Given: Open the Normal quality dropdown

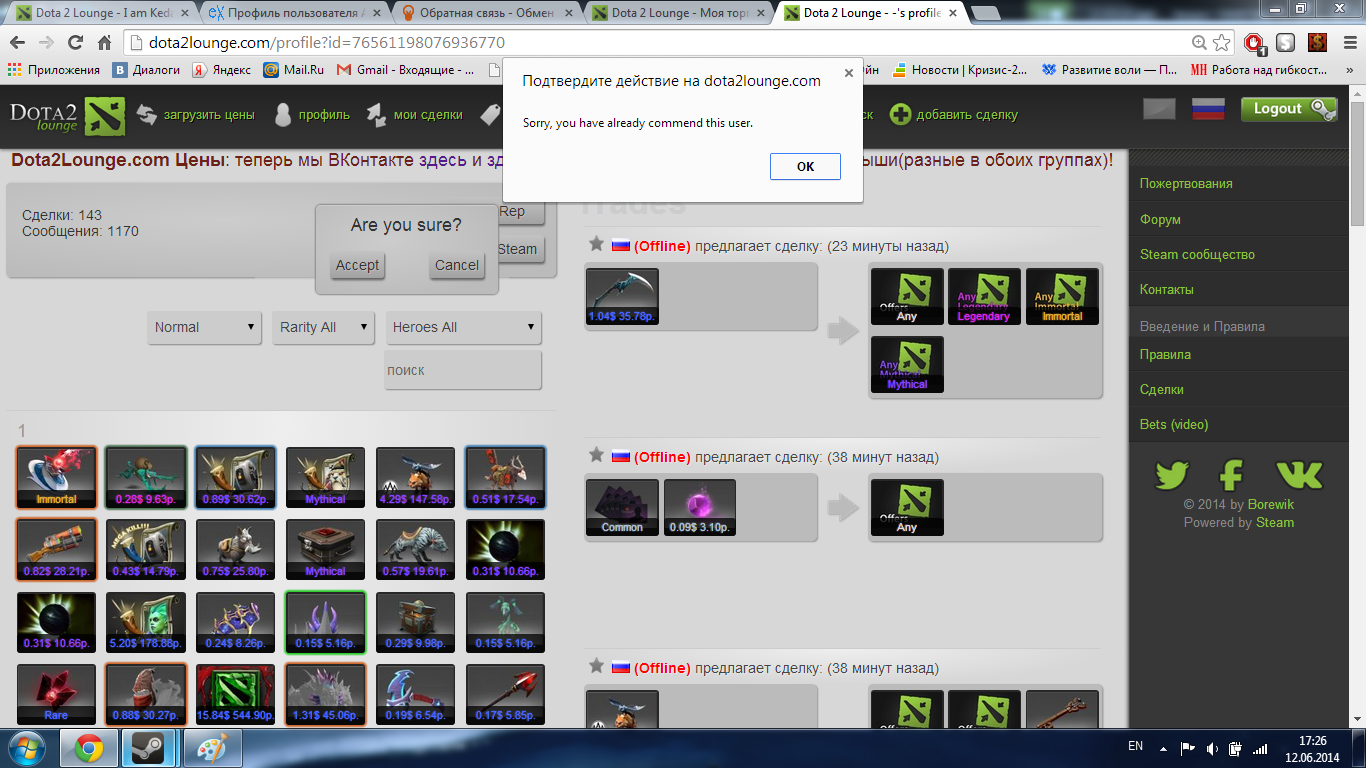Looking at the screenshot, I should (205, 327).
